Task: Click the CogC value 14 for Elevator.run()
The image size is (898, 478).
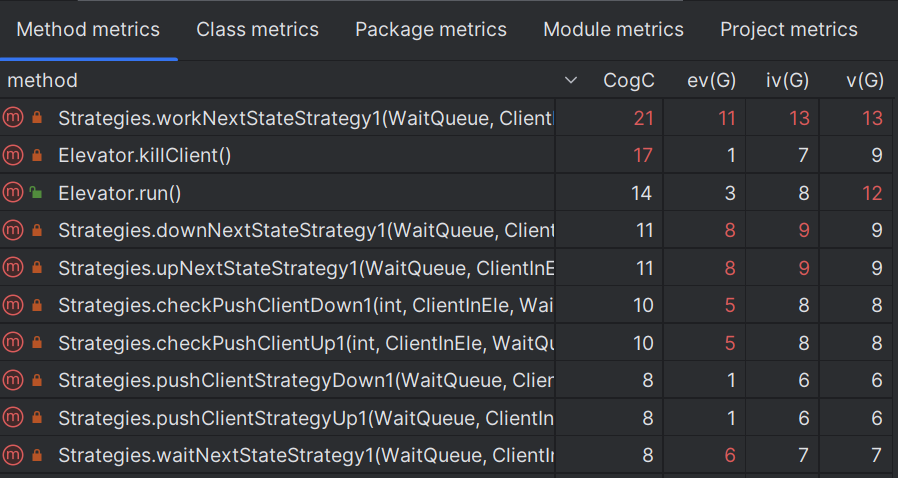Action: click(x=642, y=193)
